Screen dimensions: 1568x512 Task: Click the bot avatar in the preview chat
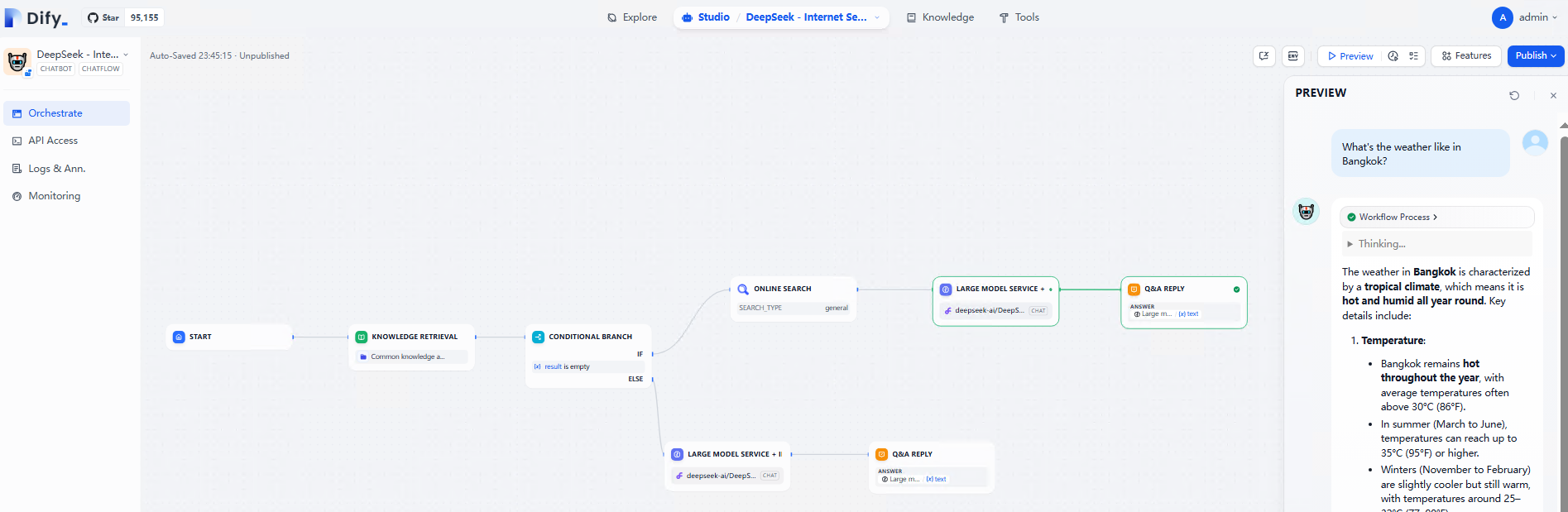point(1306,212)
